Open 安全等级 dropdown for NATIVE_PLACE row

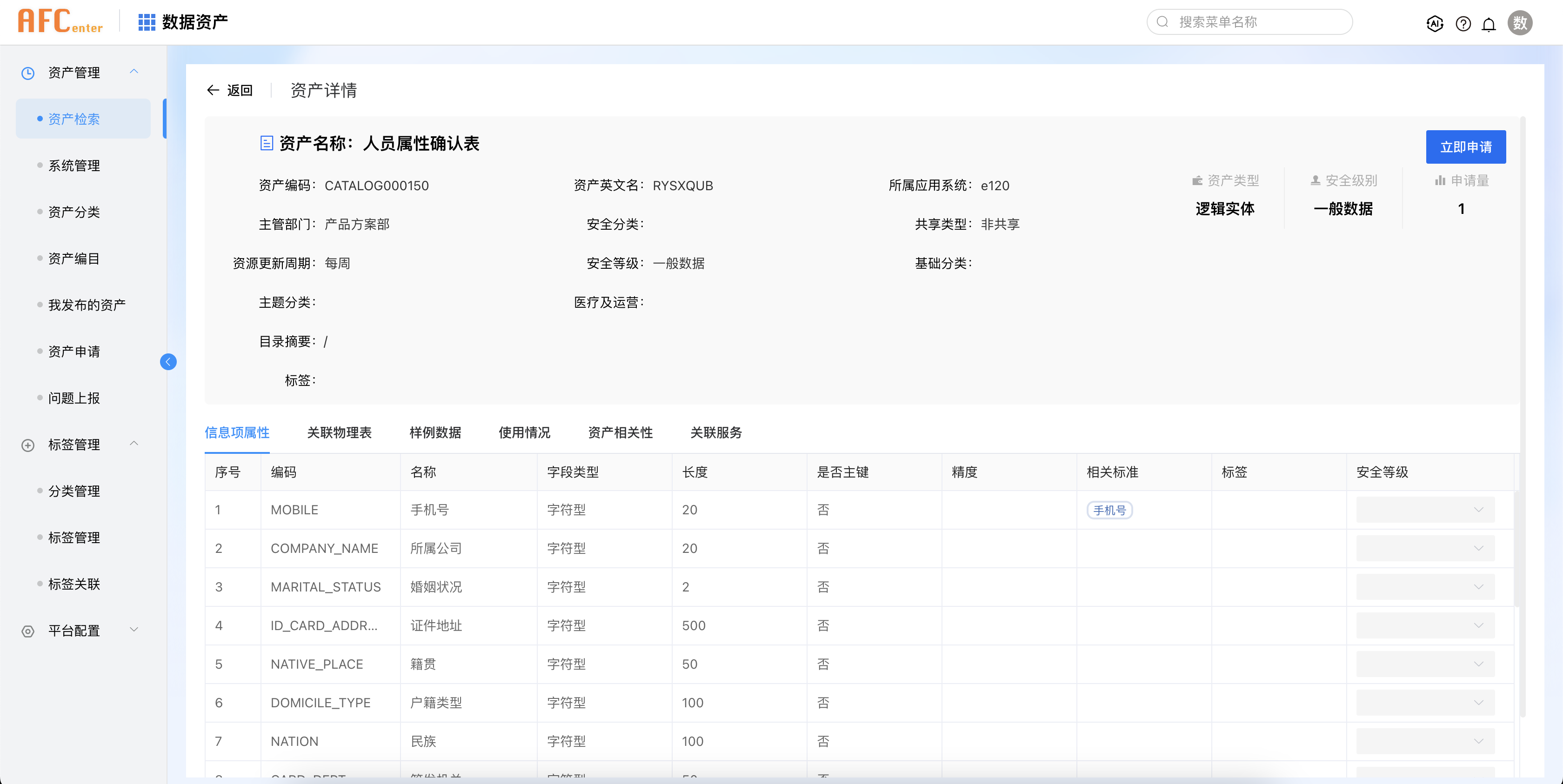pos(1425,664)
